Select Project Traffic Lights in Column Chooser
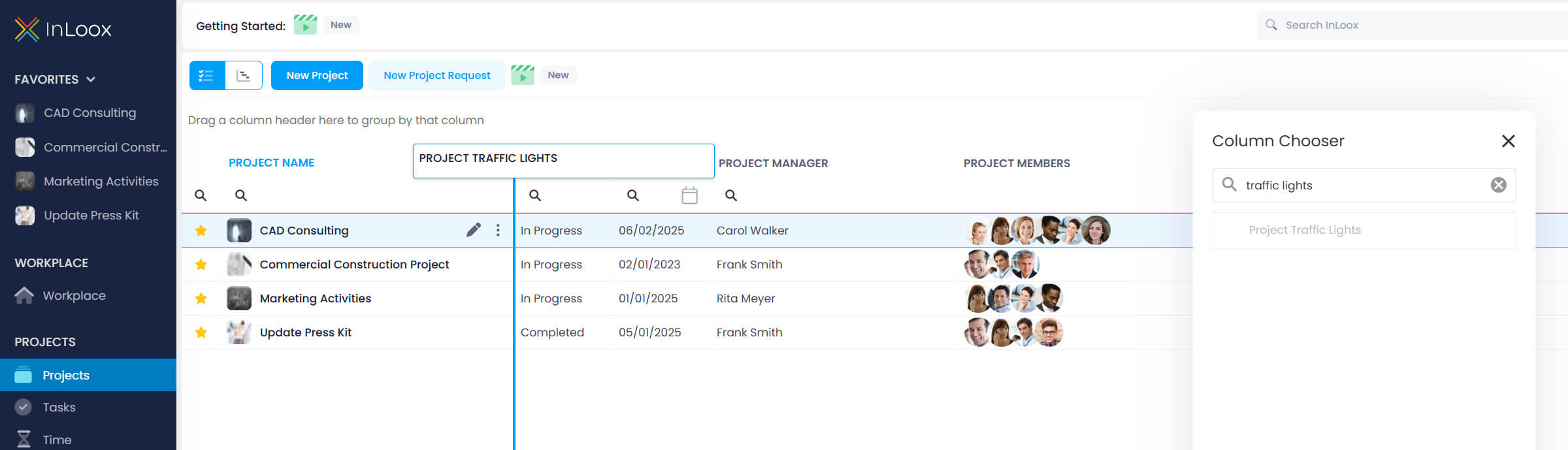Image resolution: width=1568 pixels, height=450 pixels. tap(1364, 230)
